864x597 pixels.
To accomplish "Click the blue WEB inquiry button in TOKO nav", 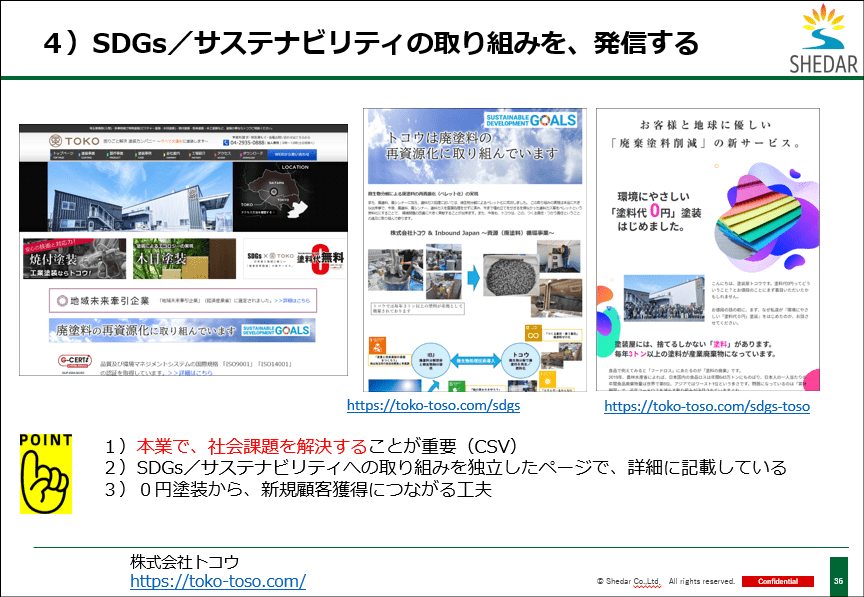I will point(292,154).
